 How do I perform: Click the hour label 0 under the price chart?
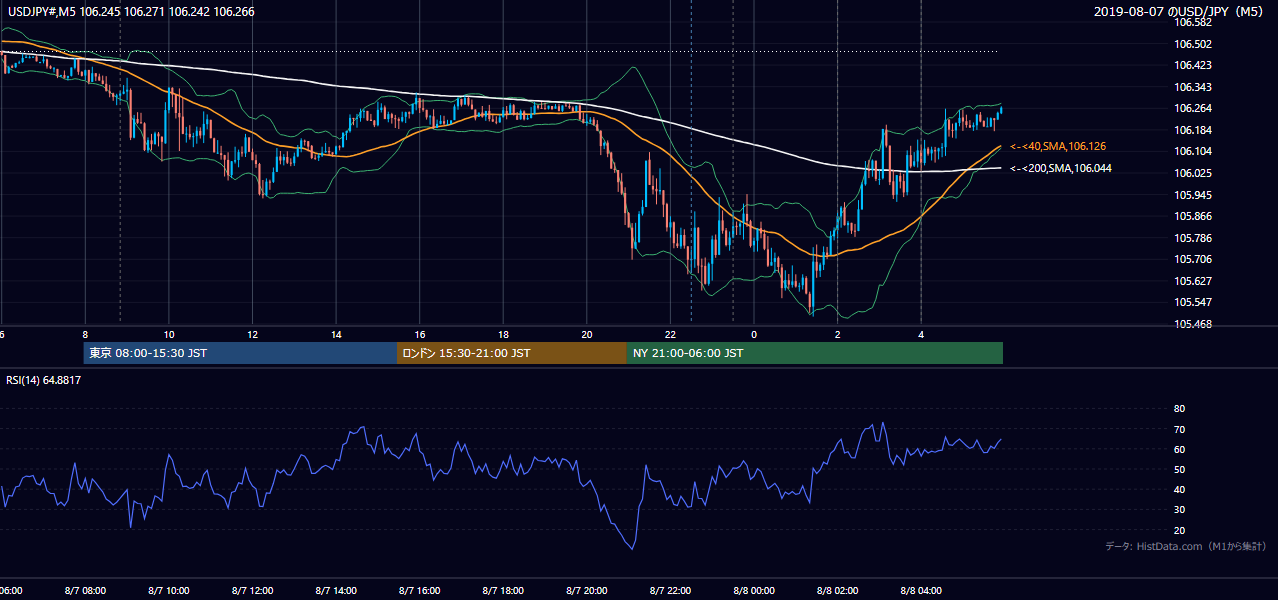[x=754, y=335]
